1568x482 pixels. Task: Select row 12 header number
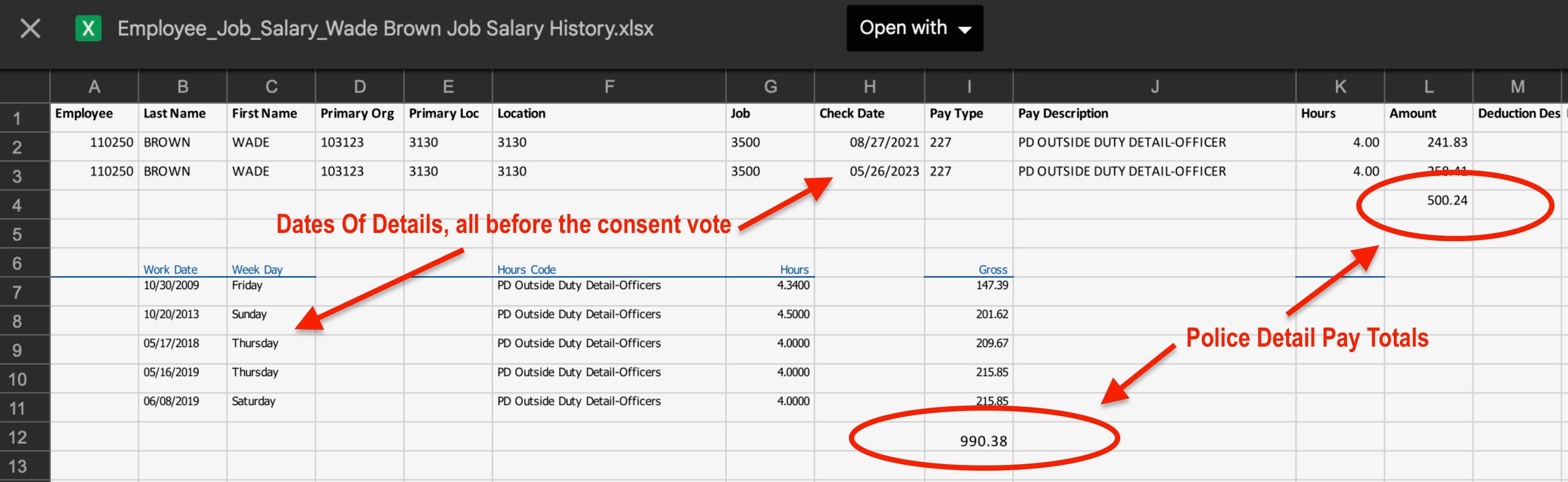tap(17, 437)
